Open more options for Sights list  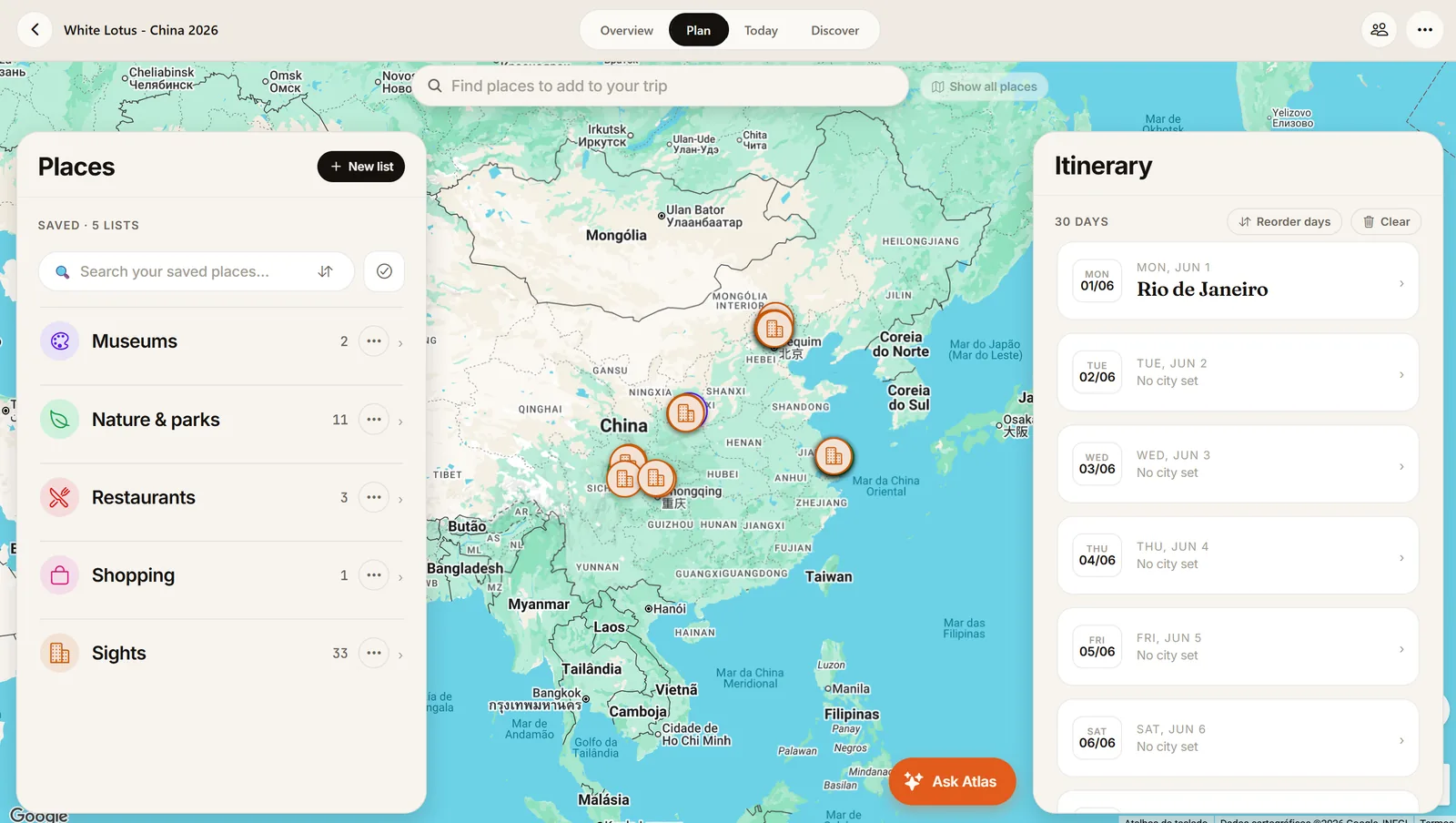[374, 653]
